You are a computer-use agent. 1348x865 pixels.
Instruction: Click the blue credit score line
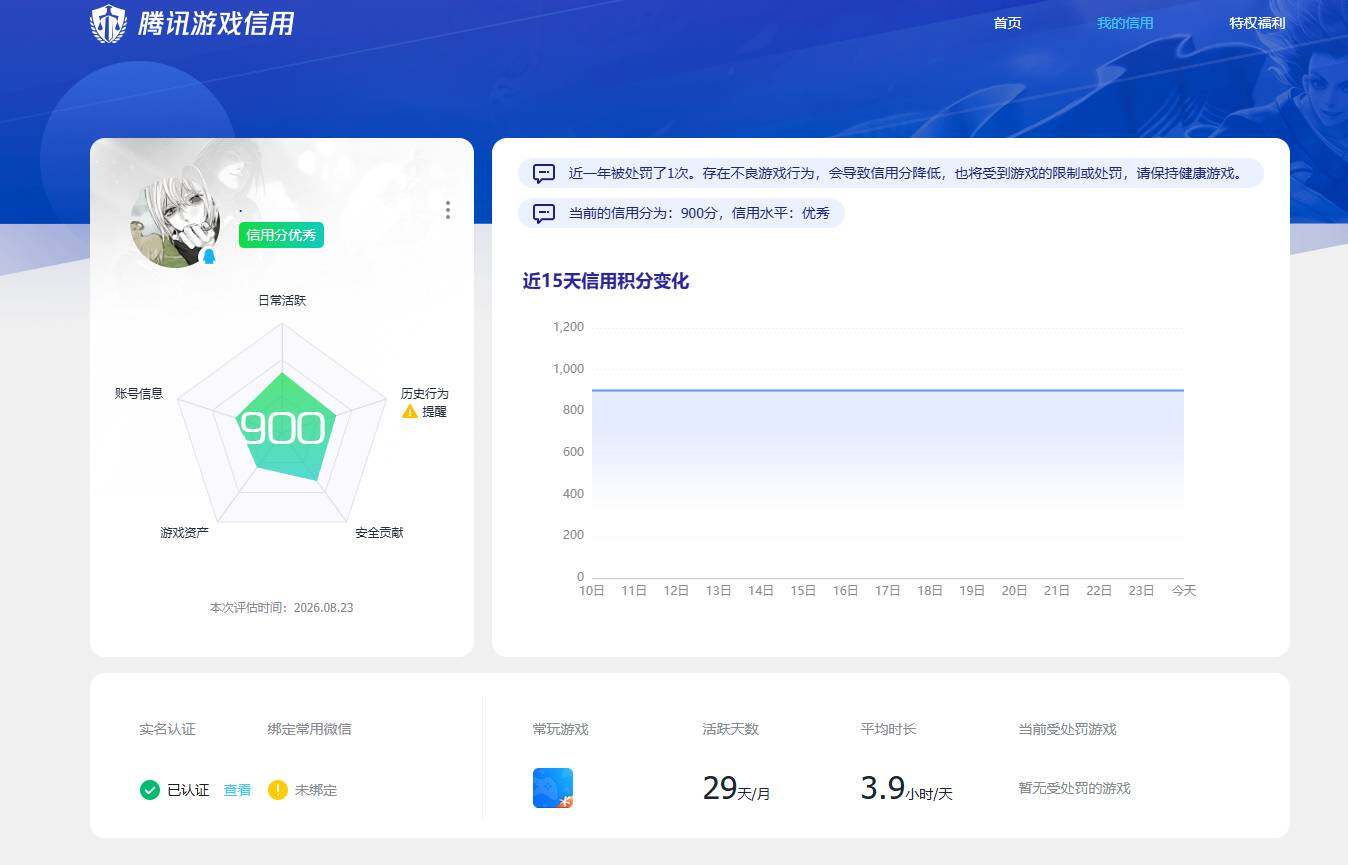(x=888, y=390)
